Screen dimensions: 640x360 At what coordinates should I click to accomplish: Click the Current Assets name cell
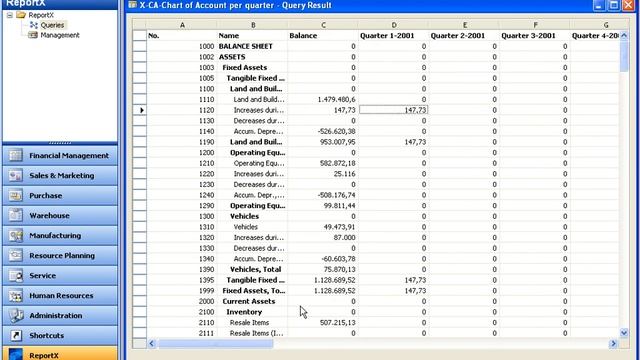(x=253, y=301)
